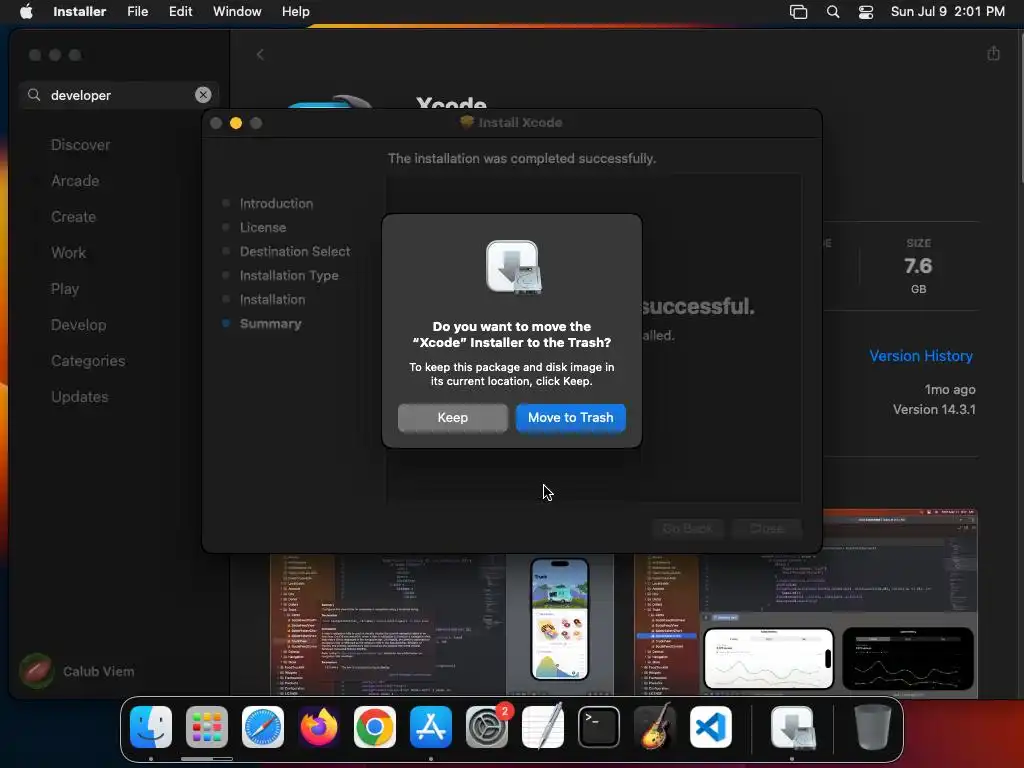This screenshot has width=1024, height=768.
Task: Click the first Xcode code editor screenshot
Action: pyautogui.click(x=387, y=625)
